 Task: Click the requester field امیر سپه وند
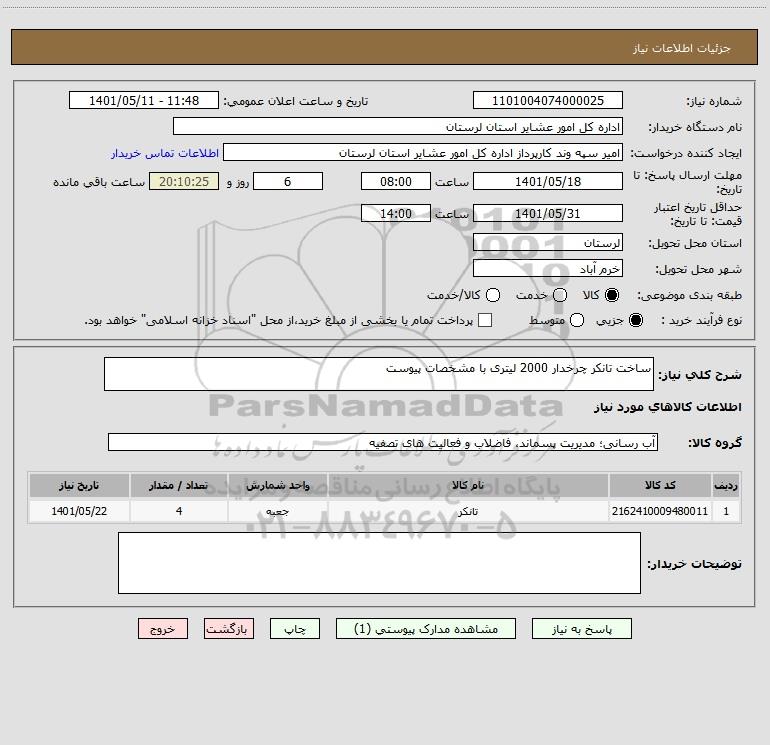coord(423,153)
